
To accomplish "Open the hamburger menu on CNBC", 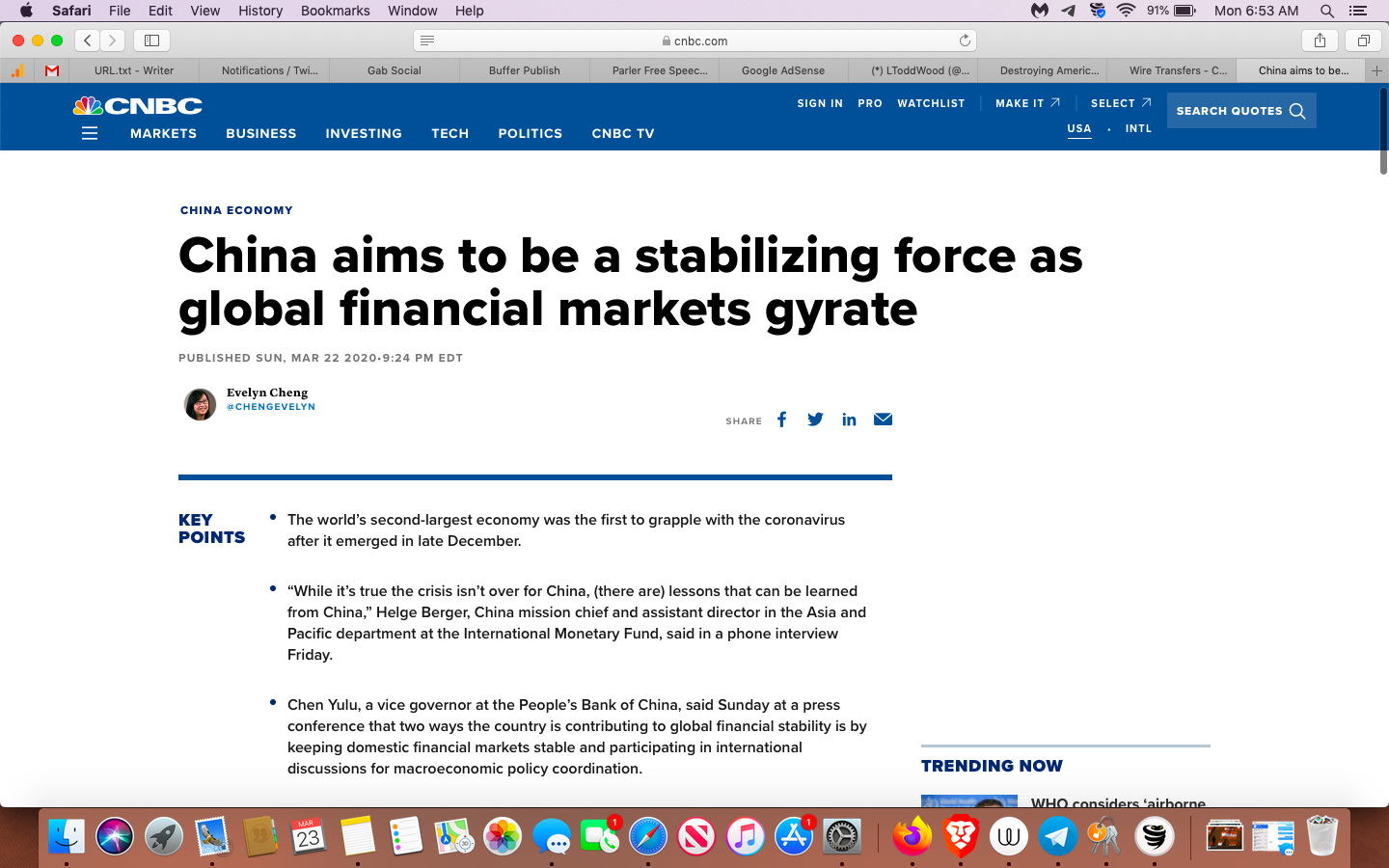I will (x=90, y=133).
